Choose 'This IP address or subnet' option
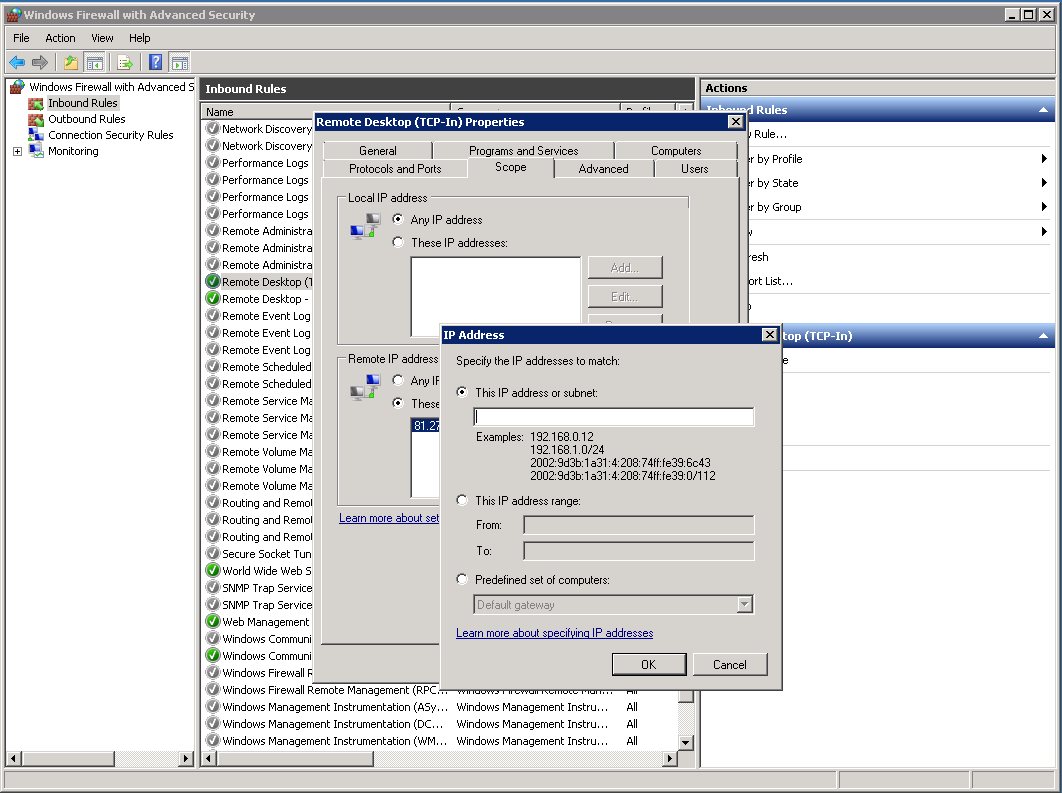The width and height of the screenshot is (1062, 793). pyautogui.click(x=462, y=392)
